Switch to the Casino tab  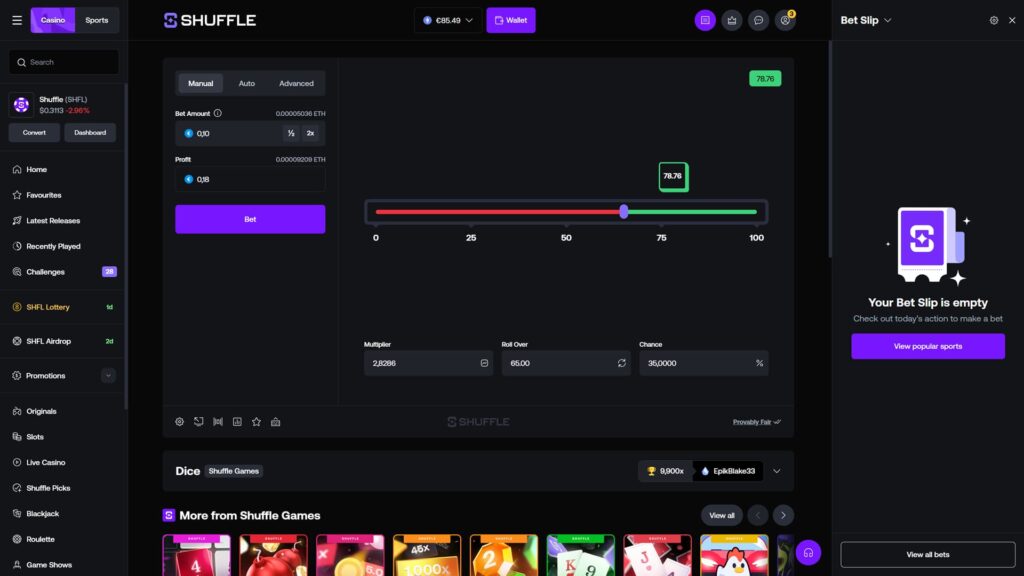(x=53, y=20)
